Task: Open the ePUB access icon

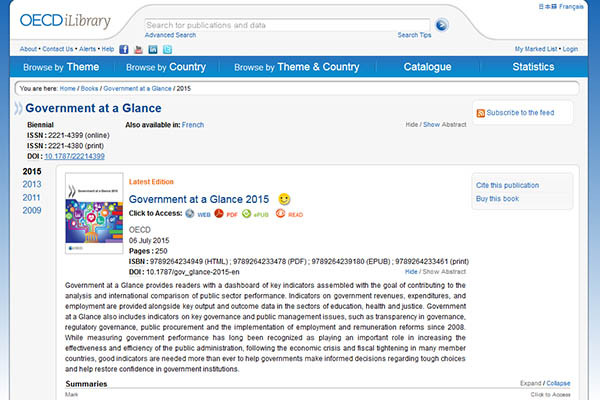Action: [x=248, y=214]
